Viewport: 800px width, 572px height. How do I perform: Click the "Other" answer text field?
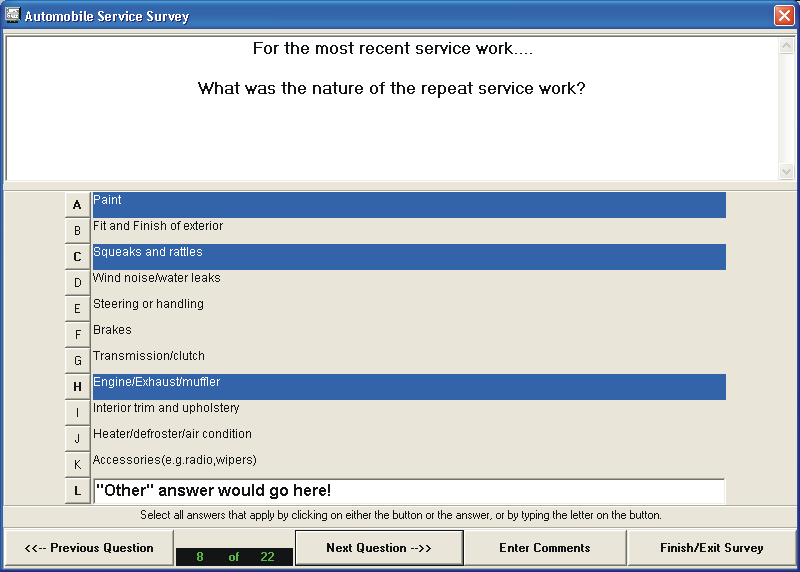point(409,491)
